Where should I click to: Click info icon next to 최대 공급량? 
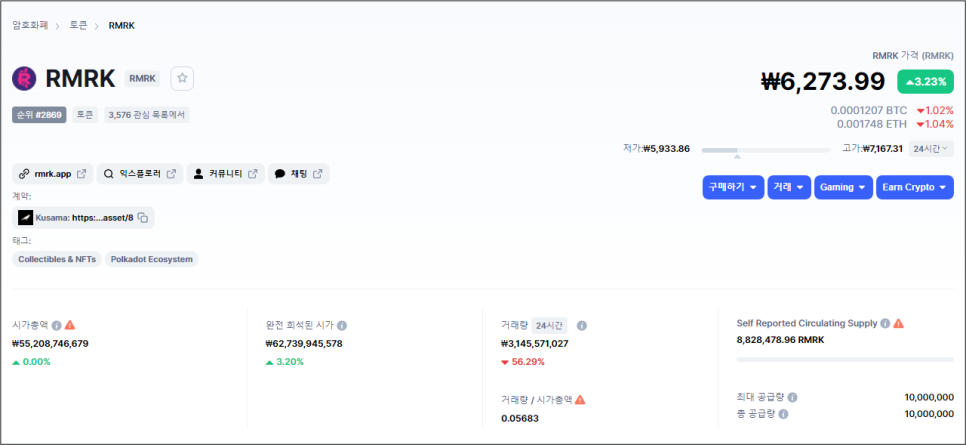pos(792,397)
